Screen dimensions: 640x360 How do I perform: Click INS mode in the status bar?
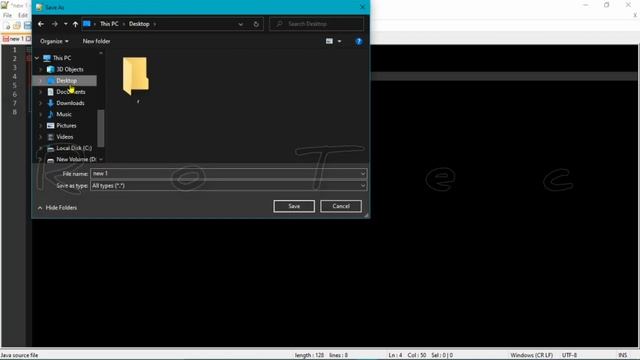coord(622,355)
